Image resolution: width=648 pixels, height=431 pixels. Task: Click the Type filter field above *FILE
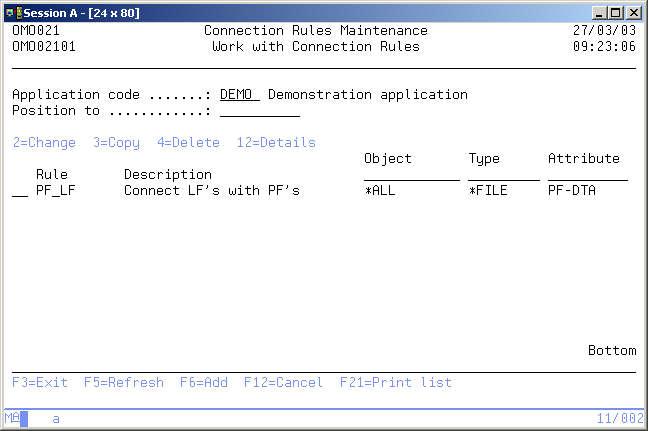click(503, 175)
